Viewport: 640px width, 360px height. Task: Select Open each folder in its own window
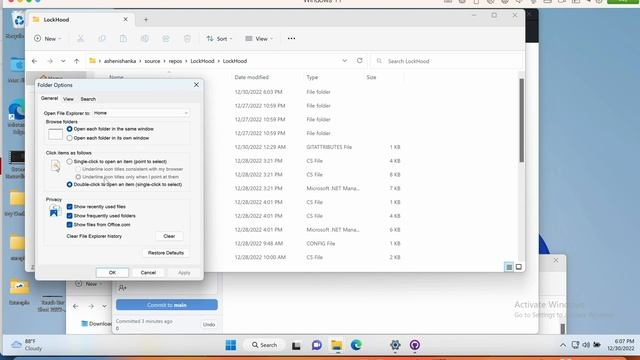(x=69, y=138)
